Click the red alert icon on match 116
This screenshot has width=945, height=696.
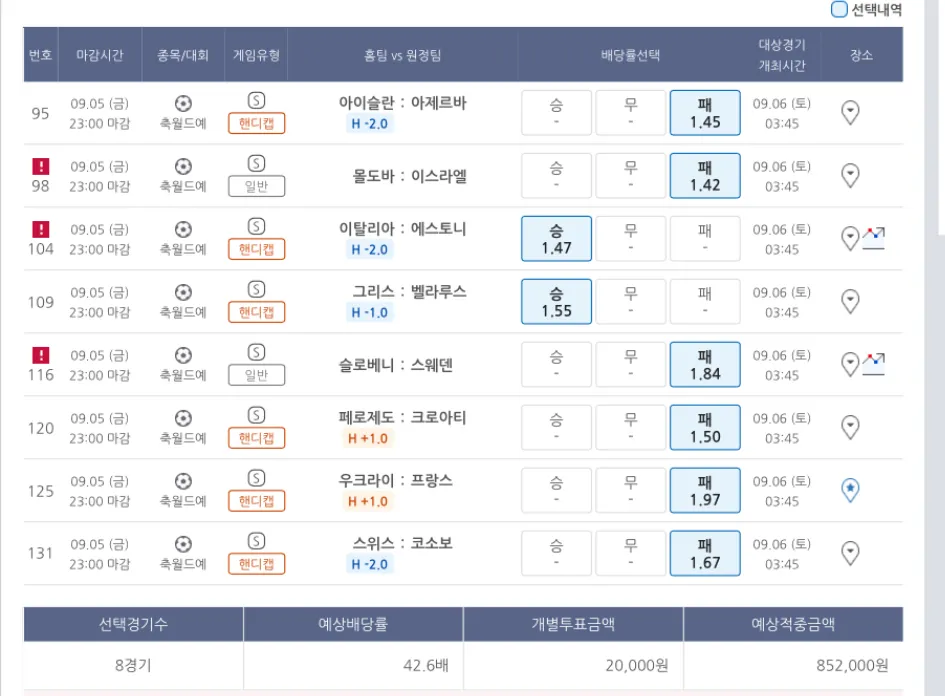(x=41, y=355)
